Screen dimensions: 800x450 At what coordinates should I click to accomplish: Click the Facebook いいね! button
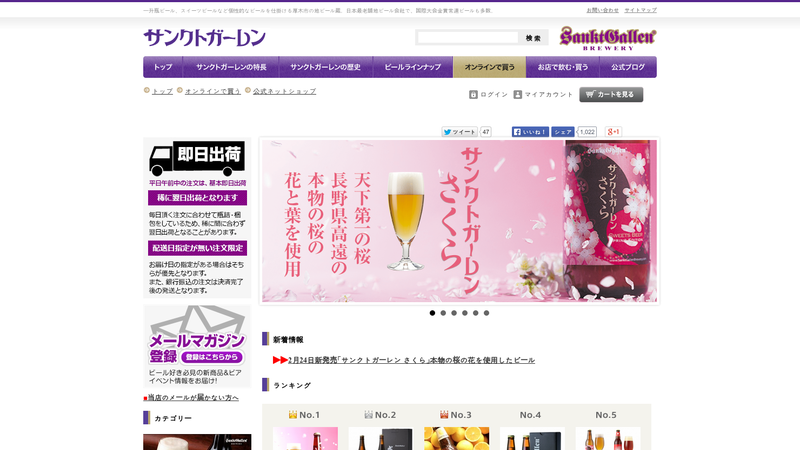pyautogui.click(x=530, y=132)
